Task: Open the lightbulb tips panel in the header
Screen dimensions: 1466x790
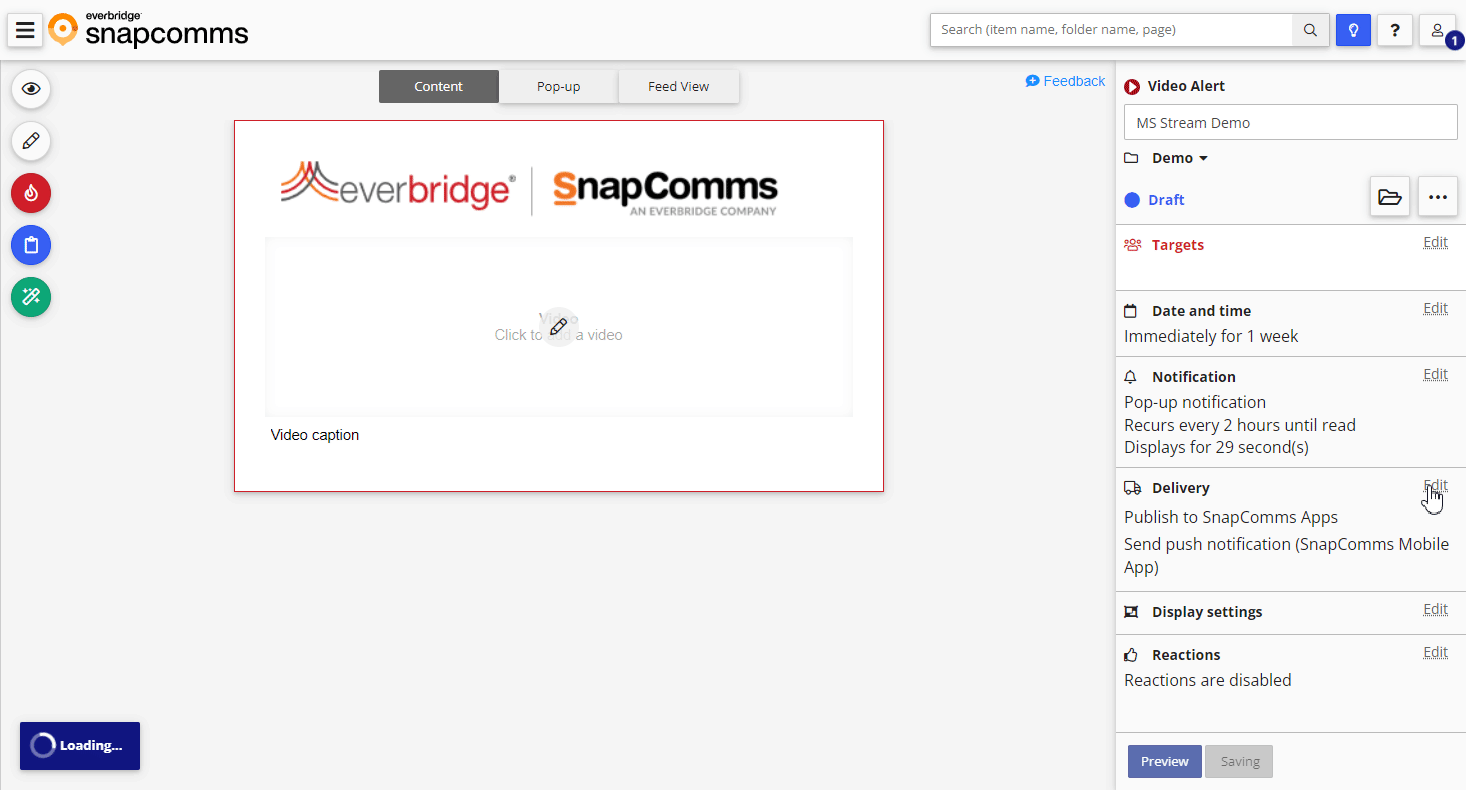Action: pos(1353,30)
